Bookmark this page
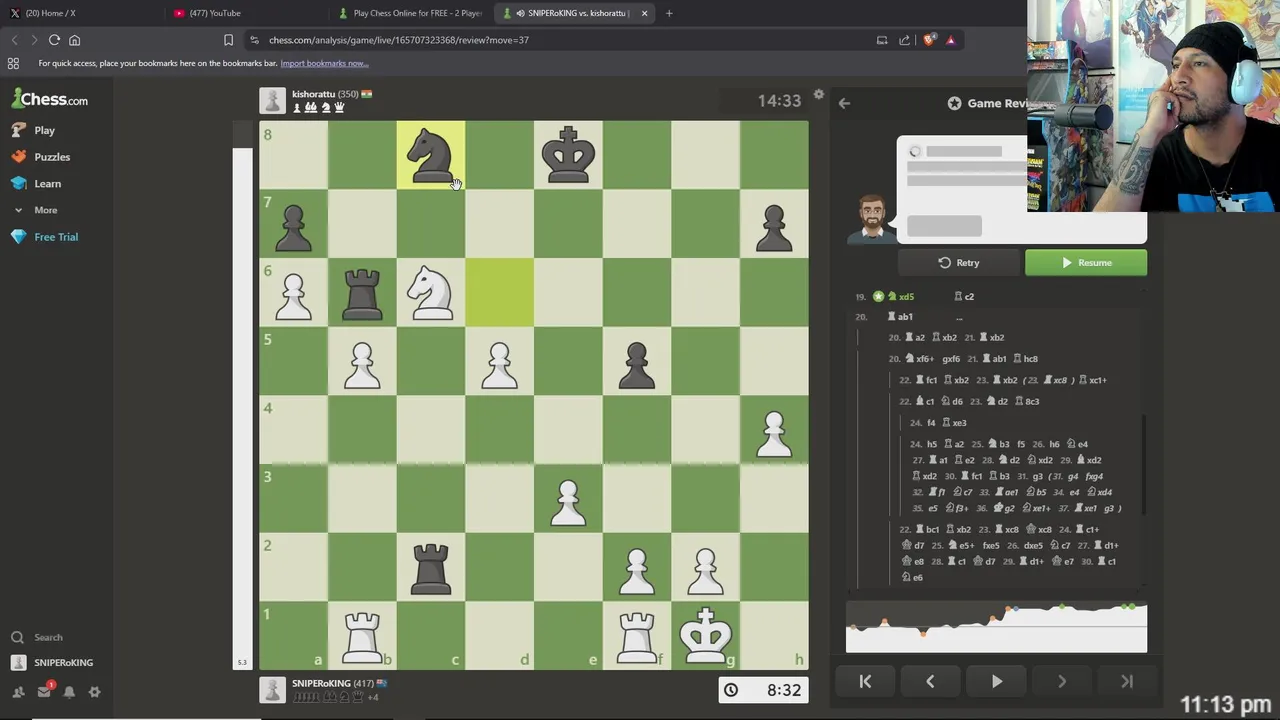Screen dimensions: 1280x720 [x=228, y=40]
